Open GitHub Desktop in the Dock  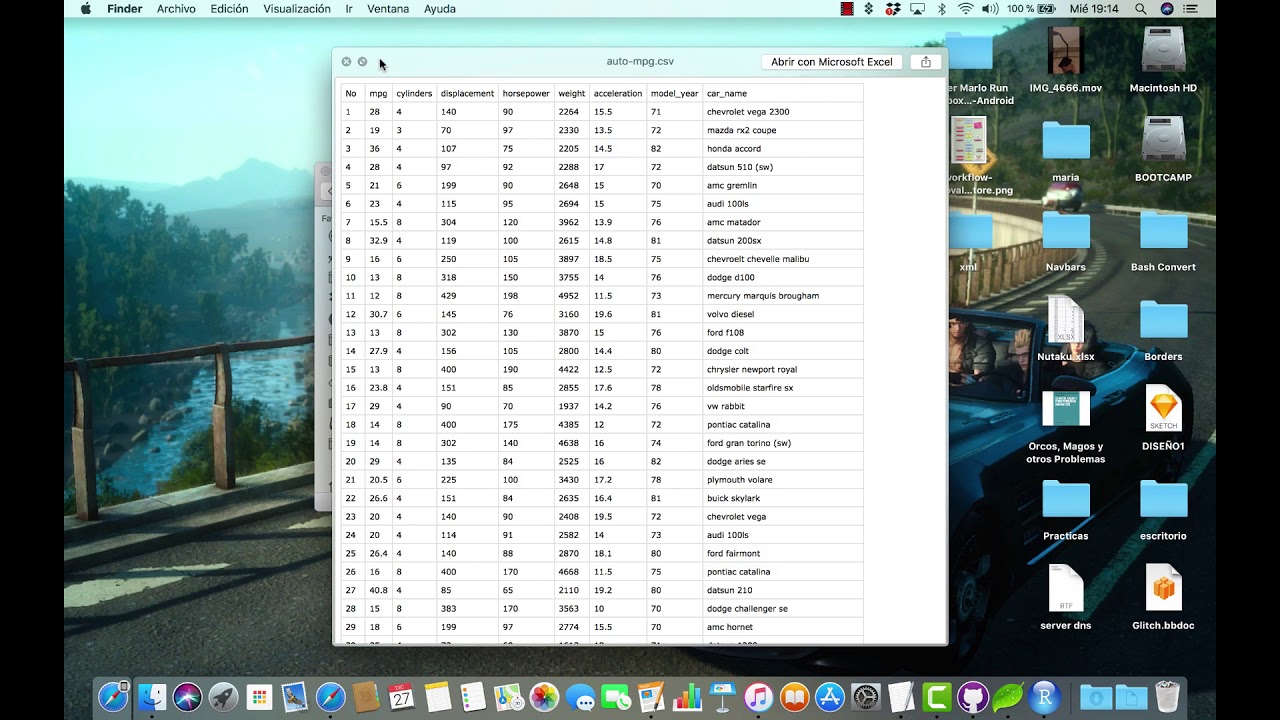[x=973, y=697]
